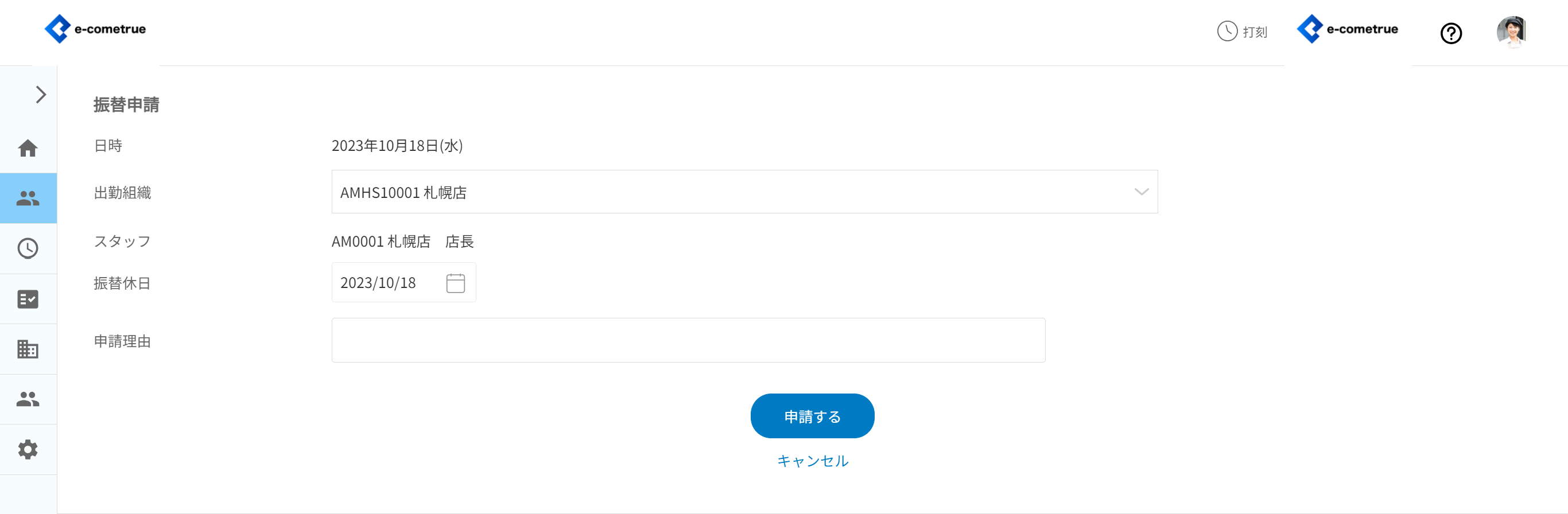Screen dimensions: 1568x514
Task: Open the lower people group icon
Action: (28, 399)
